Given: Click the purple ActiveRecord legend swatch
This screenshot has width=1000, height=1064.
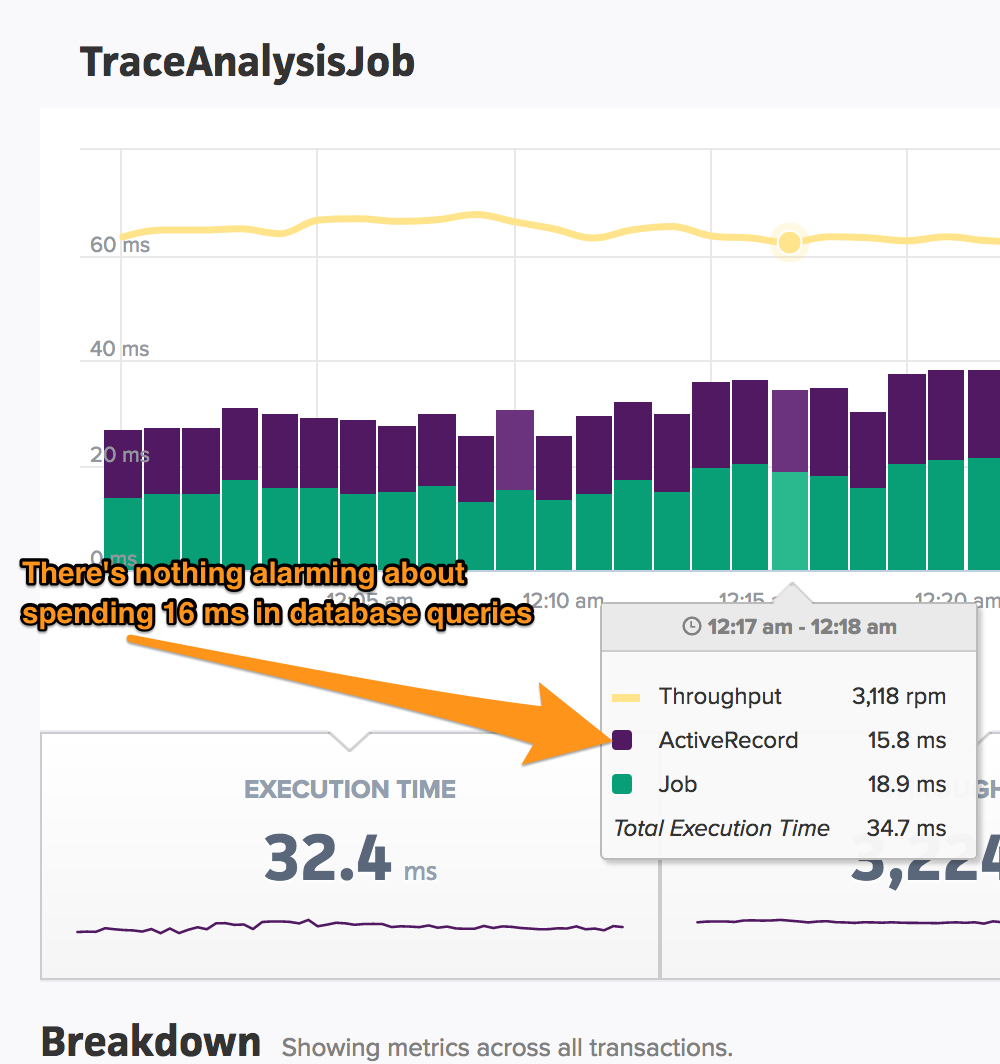Looking at the screenshot, I should click(622, 740).
